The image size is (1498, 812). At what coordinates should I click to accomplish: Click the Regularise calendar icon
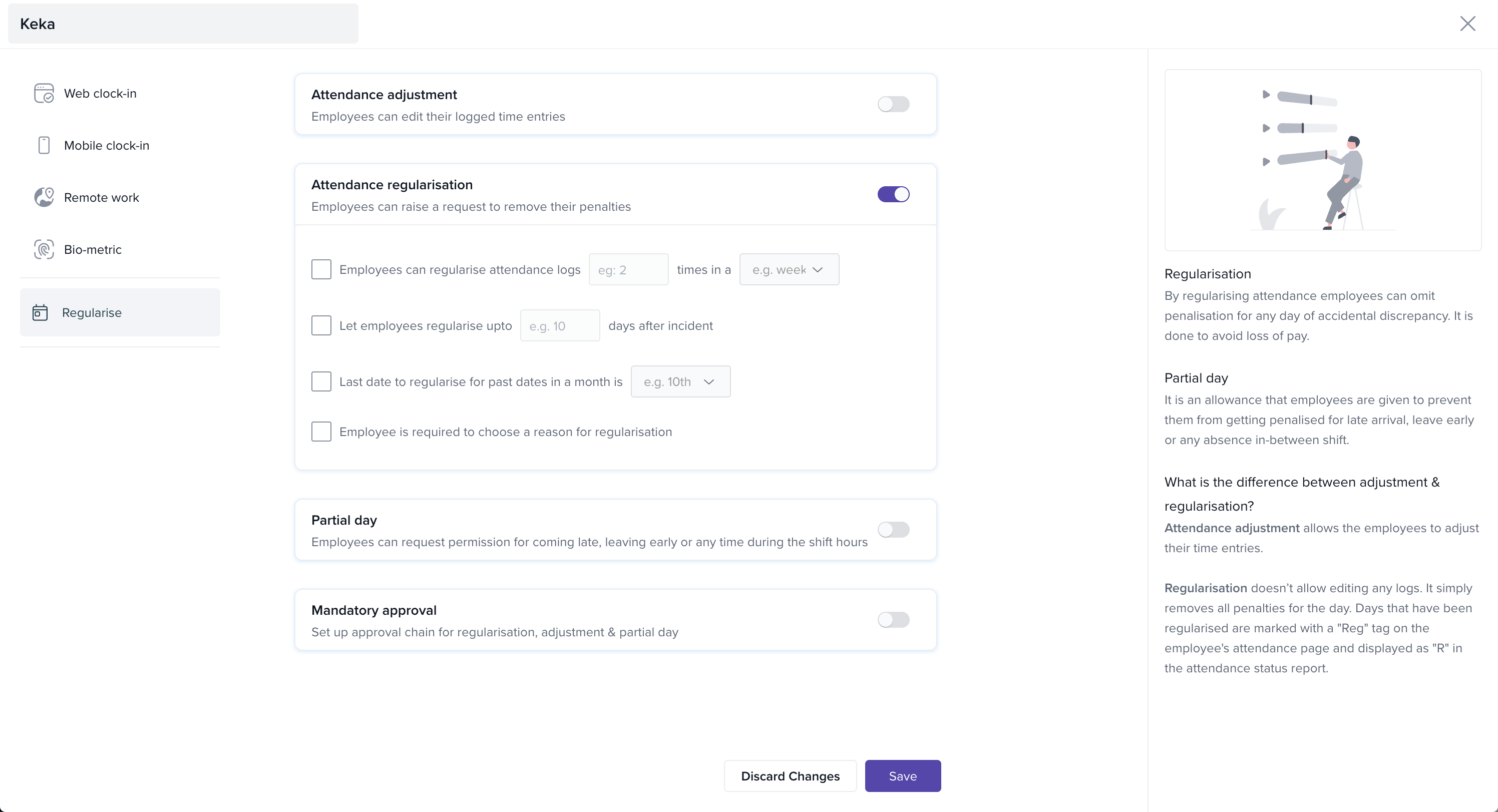point(40,312)
